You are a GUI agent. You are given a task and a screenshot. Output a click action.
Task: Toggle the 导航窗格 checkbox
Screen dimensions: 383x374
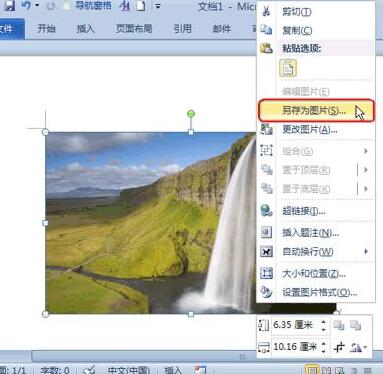(x=67, y=6)
